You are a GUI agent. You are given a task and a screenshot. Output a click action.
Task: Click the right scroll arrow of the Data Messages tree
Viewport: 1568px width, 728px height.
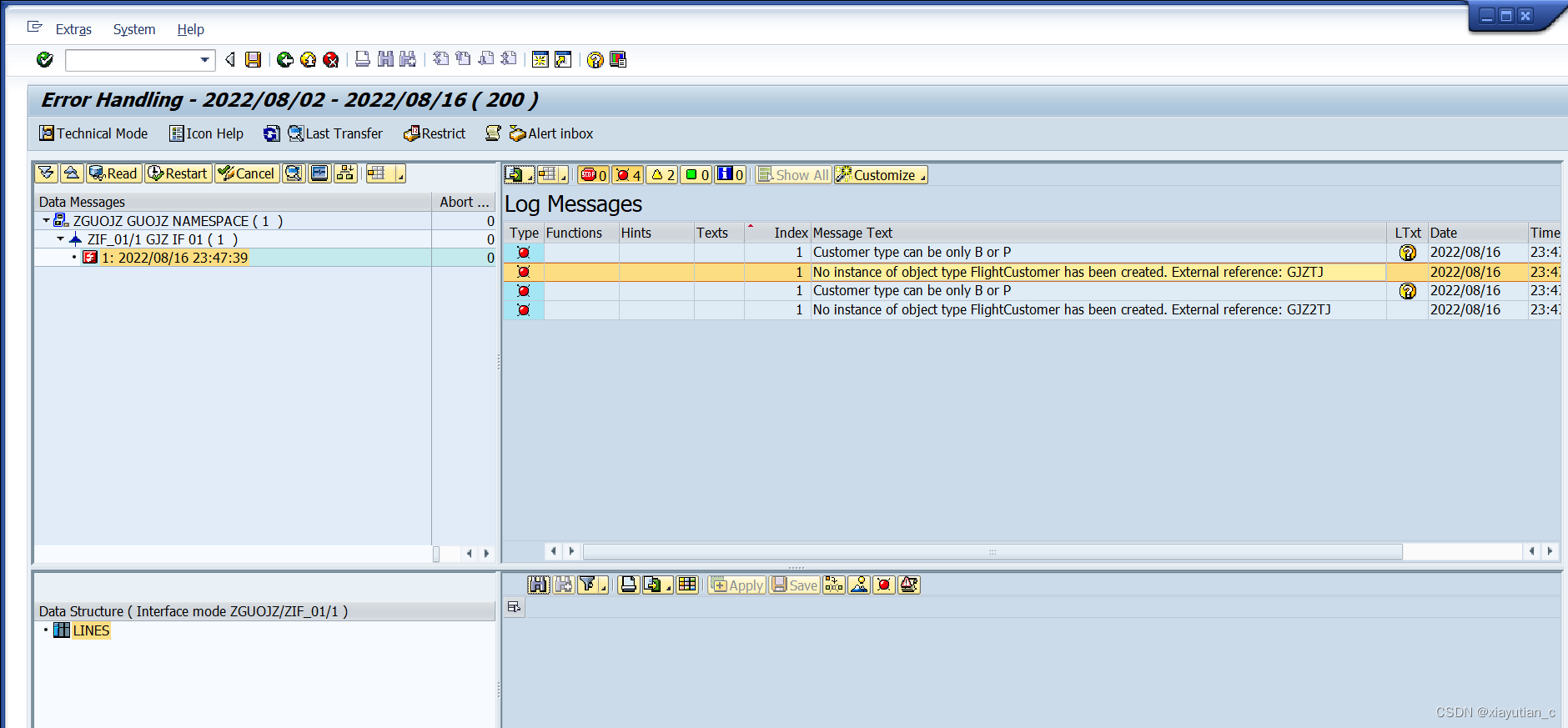(x=486, y=553)
